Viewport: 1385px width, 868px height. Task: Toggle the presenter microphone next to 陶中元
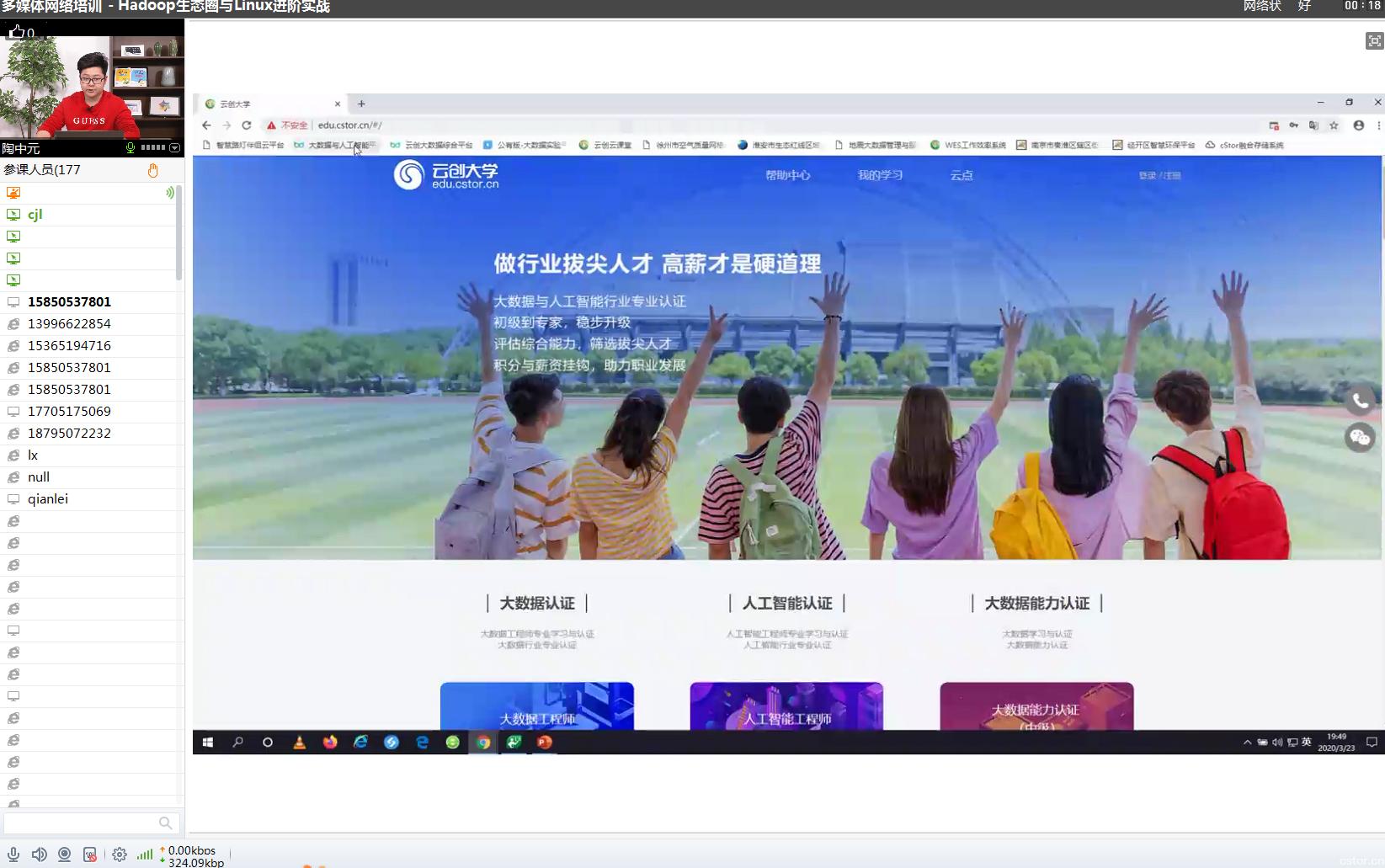pyautogui.click(x=131, y=148)
